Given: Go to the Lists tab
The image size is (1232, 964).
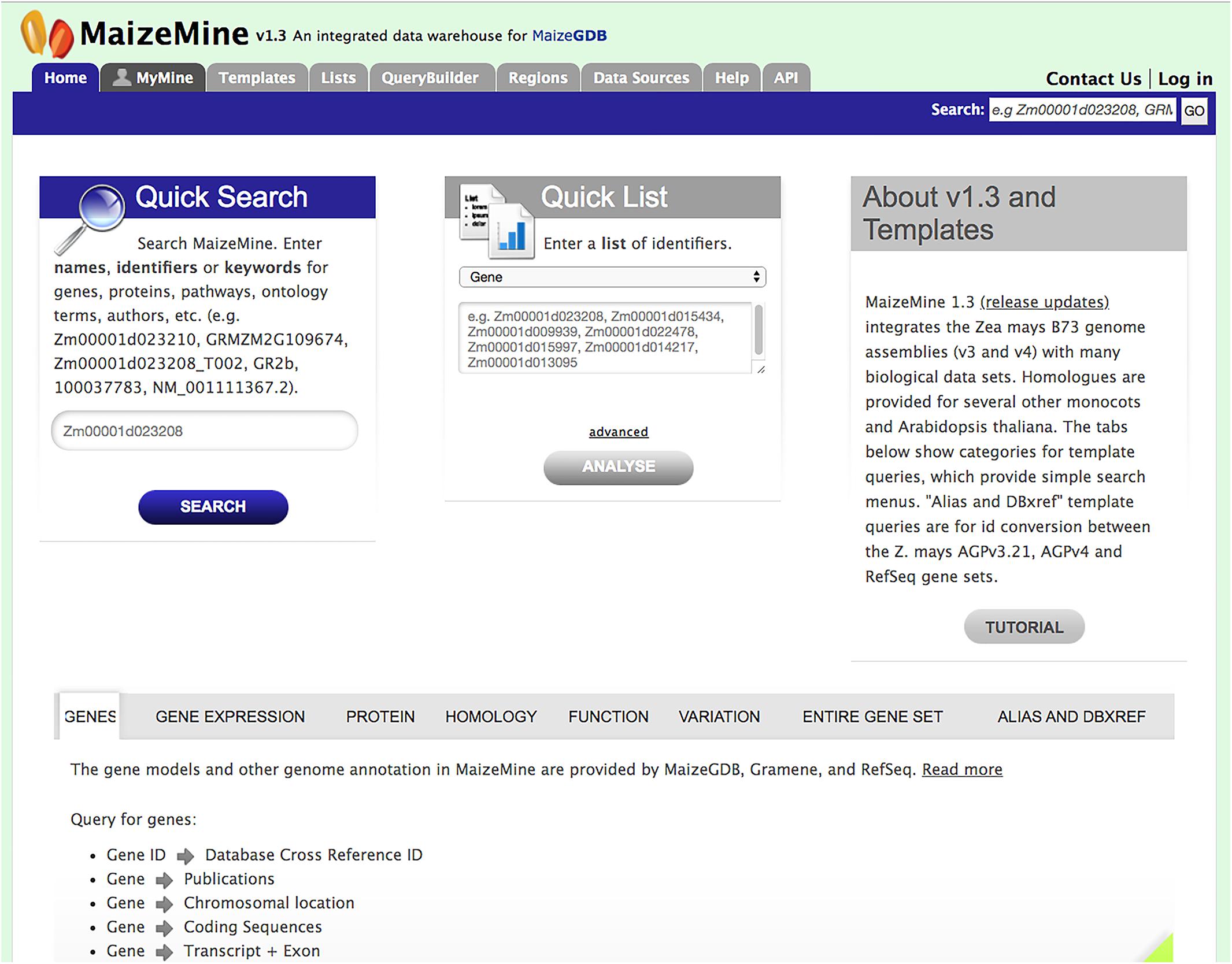Looking at the screenshot, I should click(x=338, y=77).
